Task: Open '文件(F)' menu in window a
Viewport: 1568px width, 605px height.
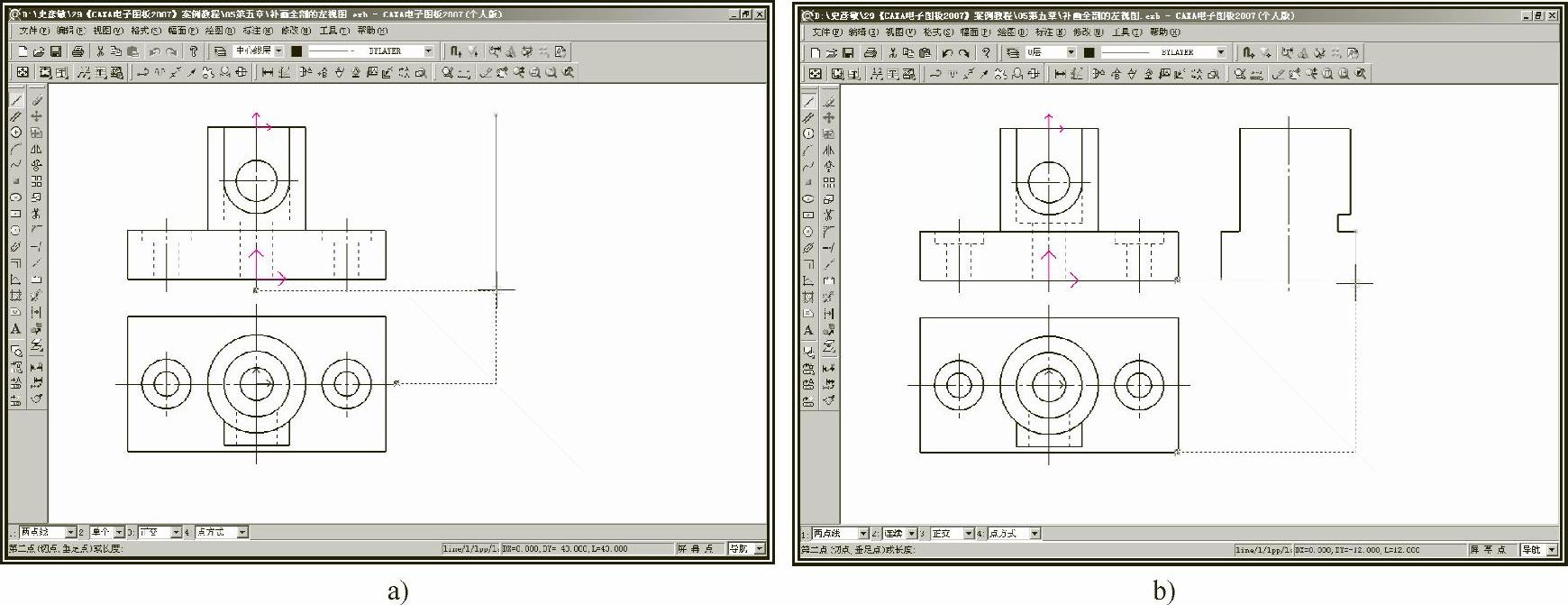Action: click(x=34, y=31)
